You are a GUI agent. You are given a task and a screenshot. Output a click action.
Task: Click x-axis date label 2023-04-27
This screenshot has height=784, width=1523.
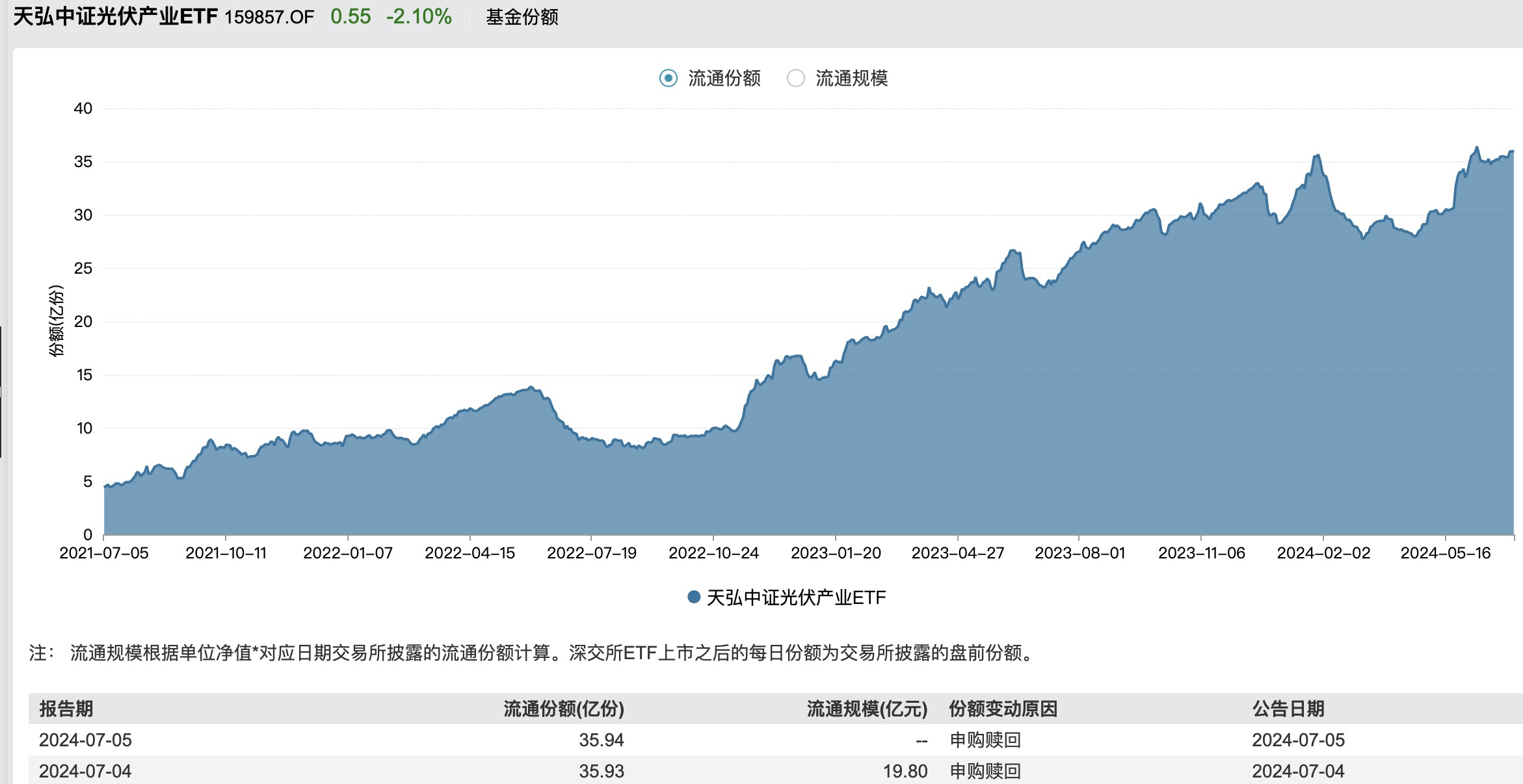click(958, 553)
